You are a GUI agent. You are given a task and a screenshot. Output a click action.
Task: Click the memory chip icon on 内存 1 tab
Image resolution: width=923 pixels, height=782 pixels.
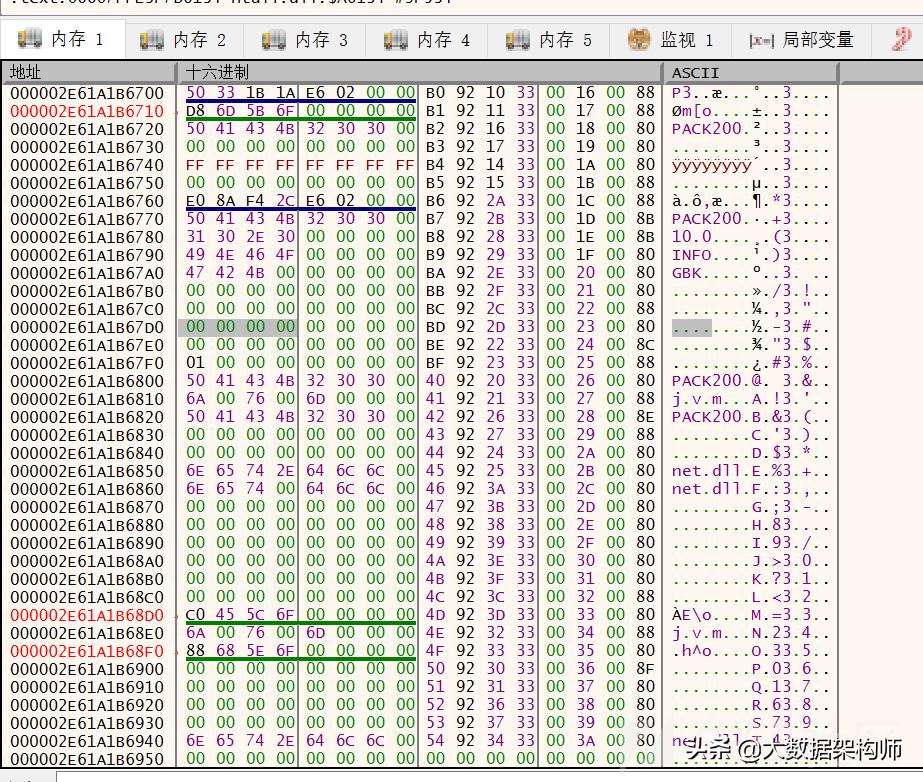click(x=28, y=40)
